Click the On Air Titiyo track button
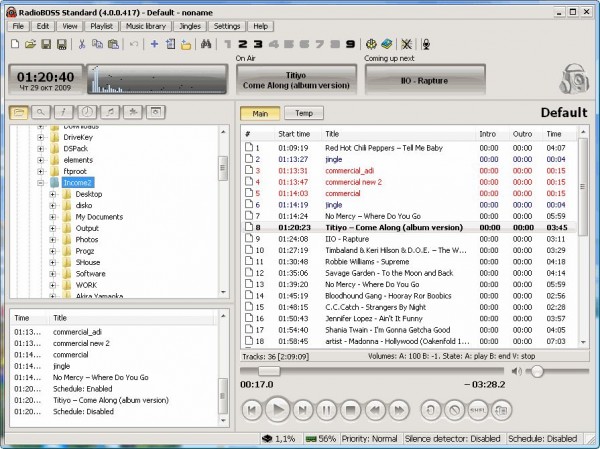The height and width of the screenshot is (449, 600). pyautogui.click(x=297, y=80)
